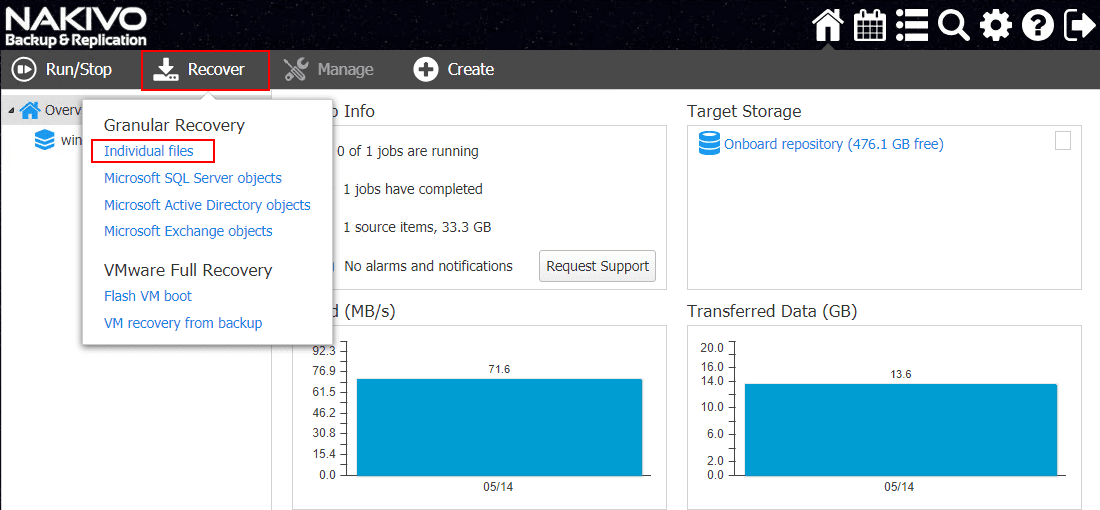
Task: Click the logout arrow icon
Action: [x=1080, y=25]
